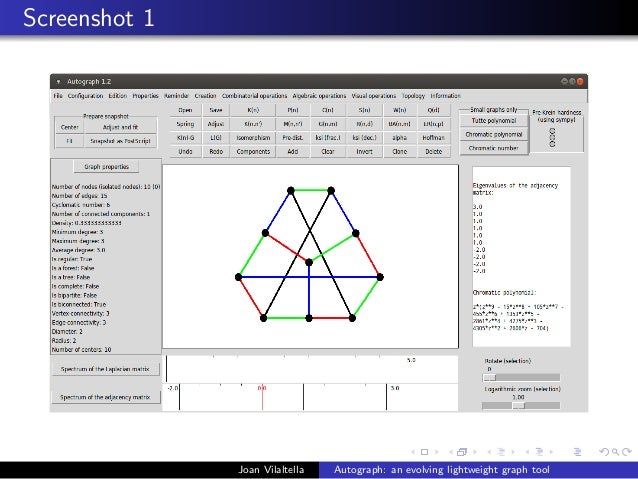Create a Q(d) hypercube graph

(433, 110)
